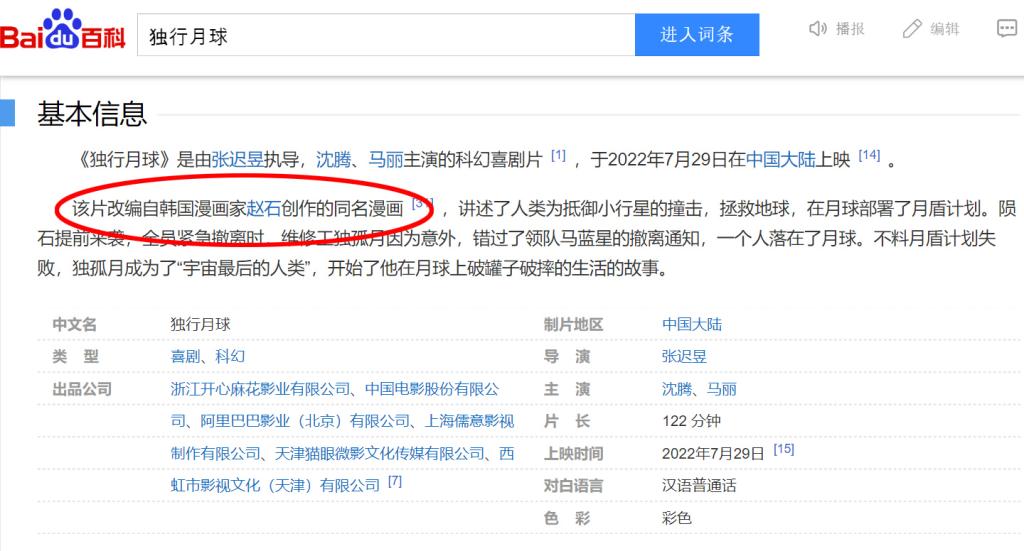
Task: Click the 中文名 label
Action: point(74,324)
